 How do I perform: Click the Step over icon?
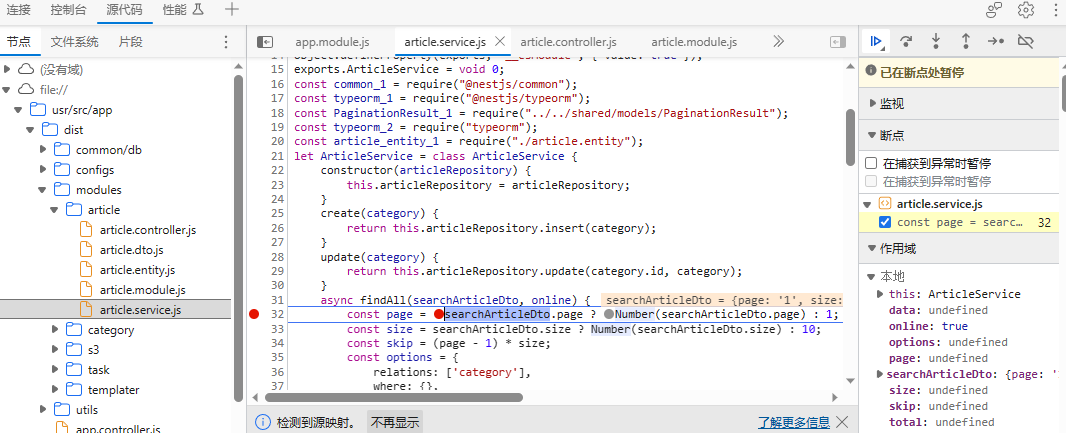(906, 41)
